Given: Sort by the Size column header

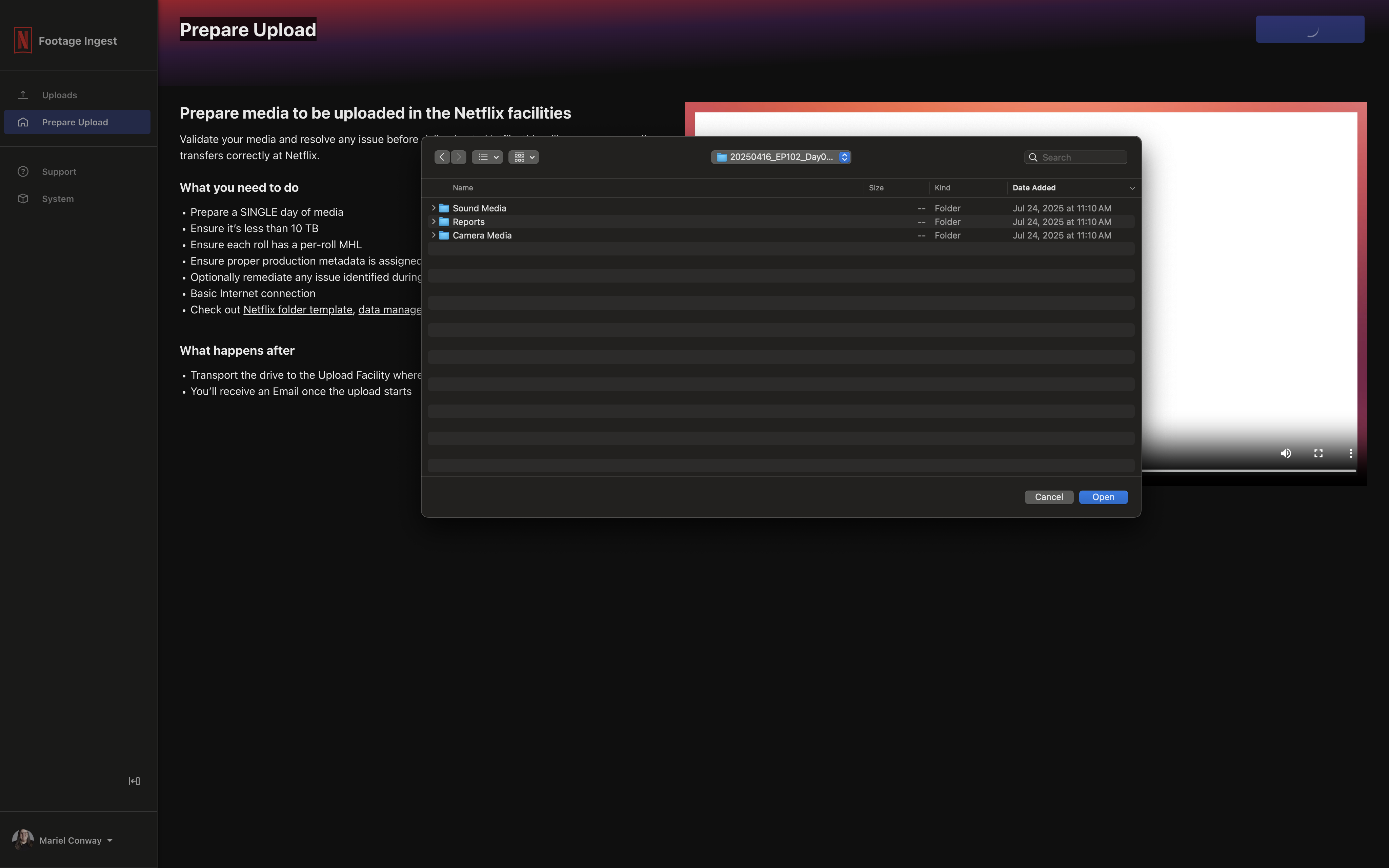Looking at the screenshot, I should (875, 188).
